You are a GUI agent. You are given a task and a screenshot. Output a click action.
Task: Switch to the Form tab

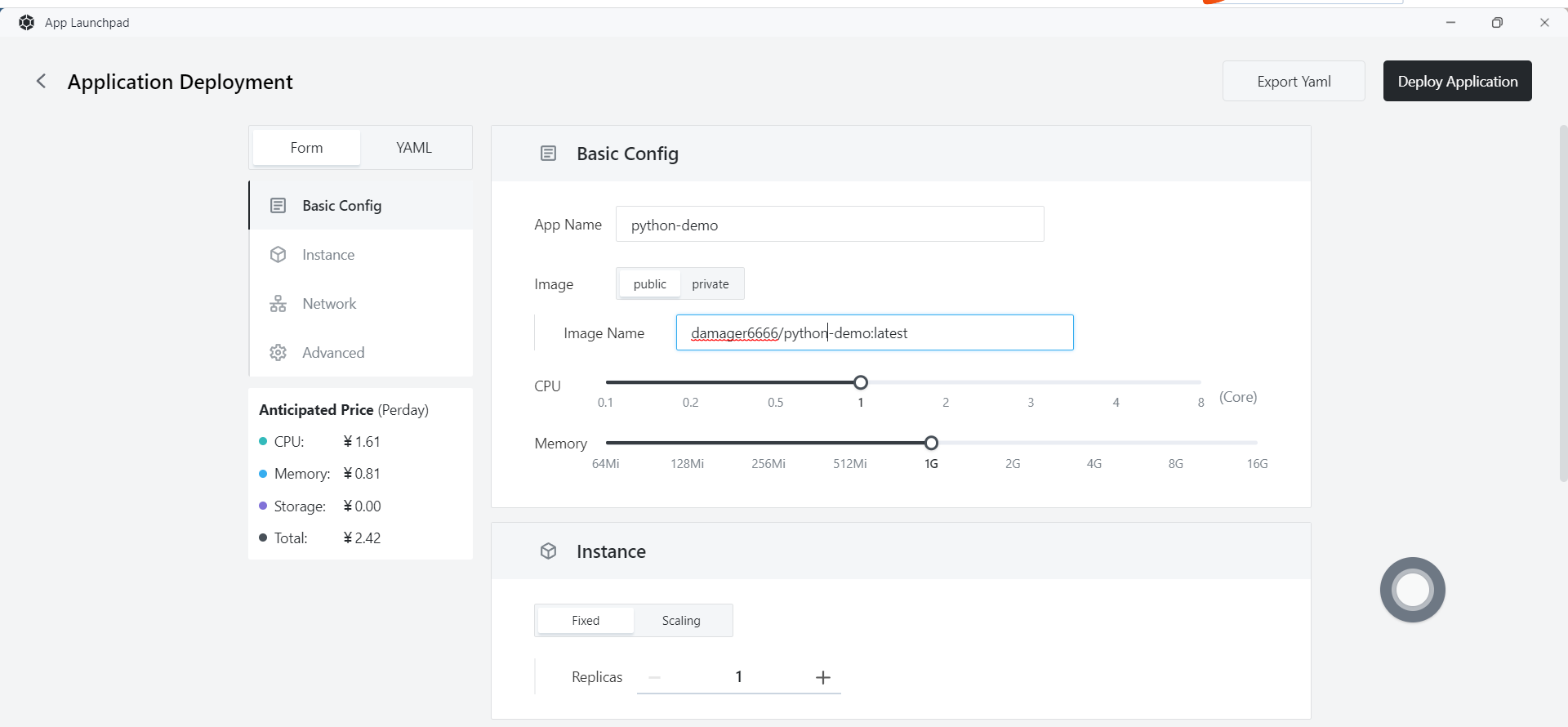tap(306, 148)
